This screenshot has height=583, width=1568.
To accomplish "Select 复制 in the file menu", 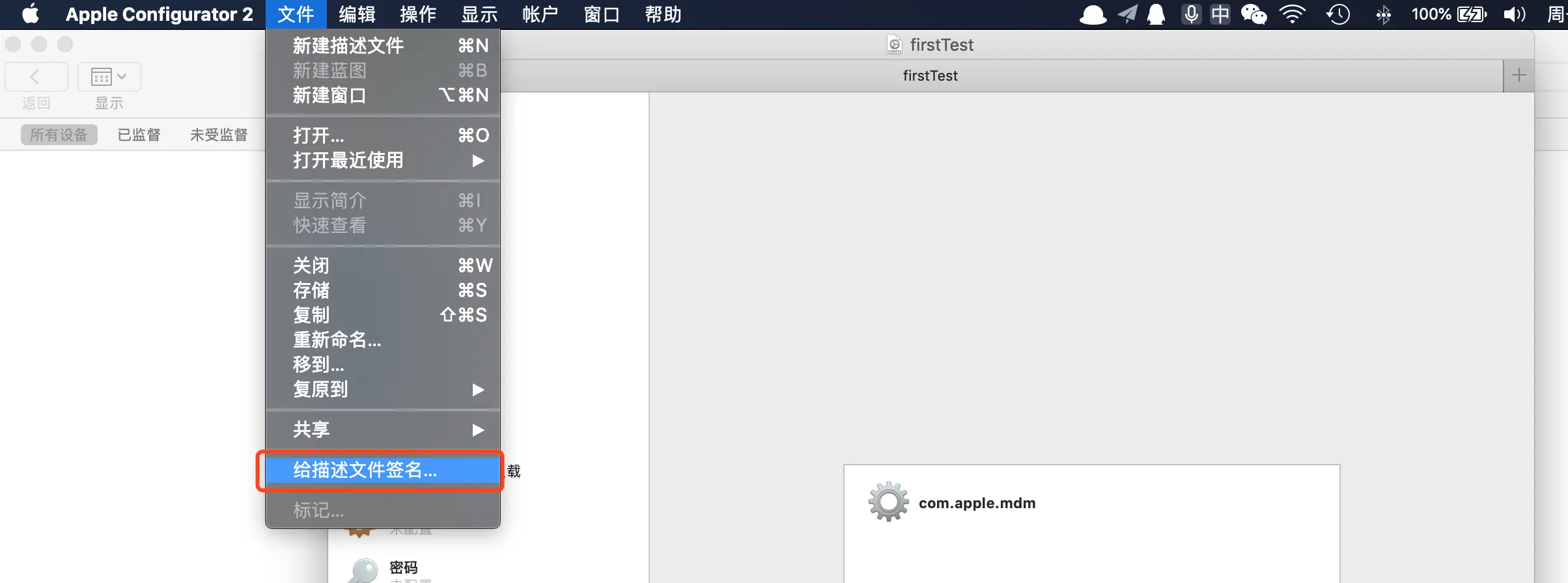I will 383,315.
